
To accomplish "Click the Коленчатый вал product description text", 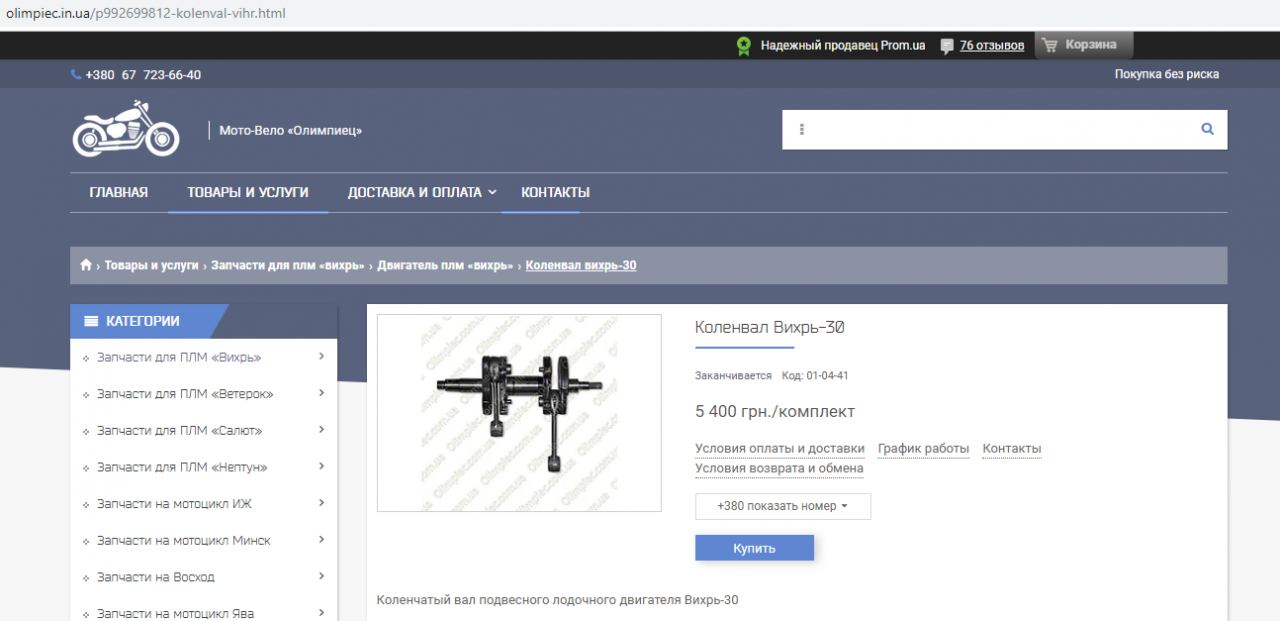I will [x=558, y=600].
